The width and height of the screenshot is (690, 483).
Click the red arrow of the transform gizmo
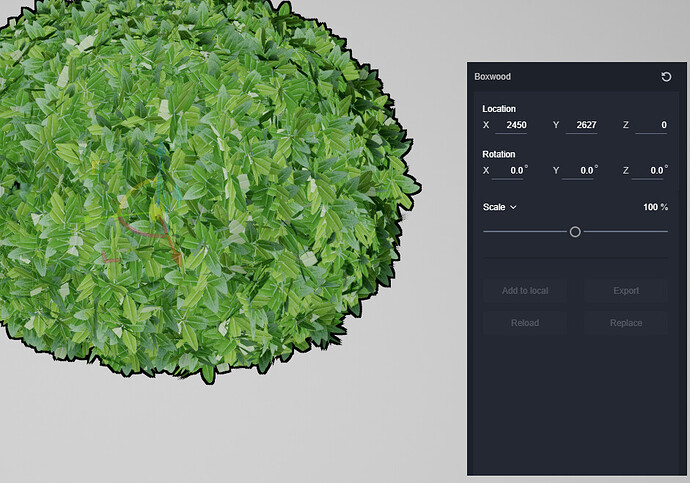177,258
